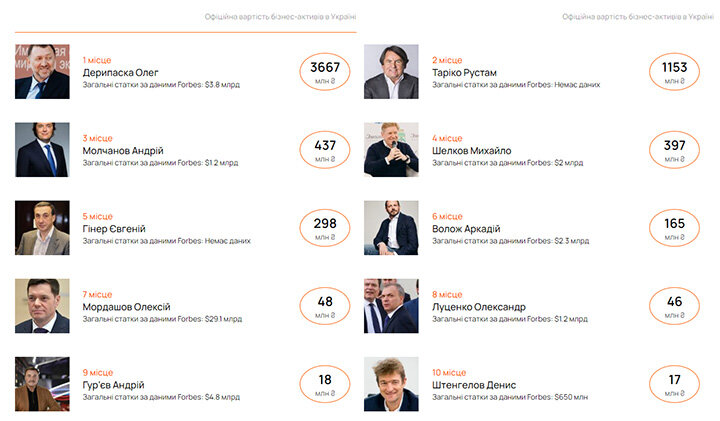Viewport: 720px width, 421px height.
Task: Select the portrait beside Молчанов Андрій
Action: coord(42,150)
